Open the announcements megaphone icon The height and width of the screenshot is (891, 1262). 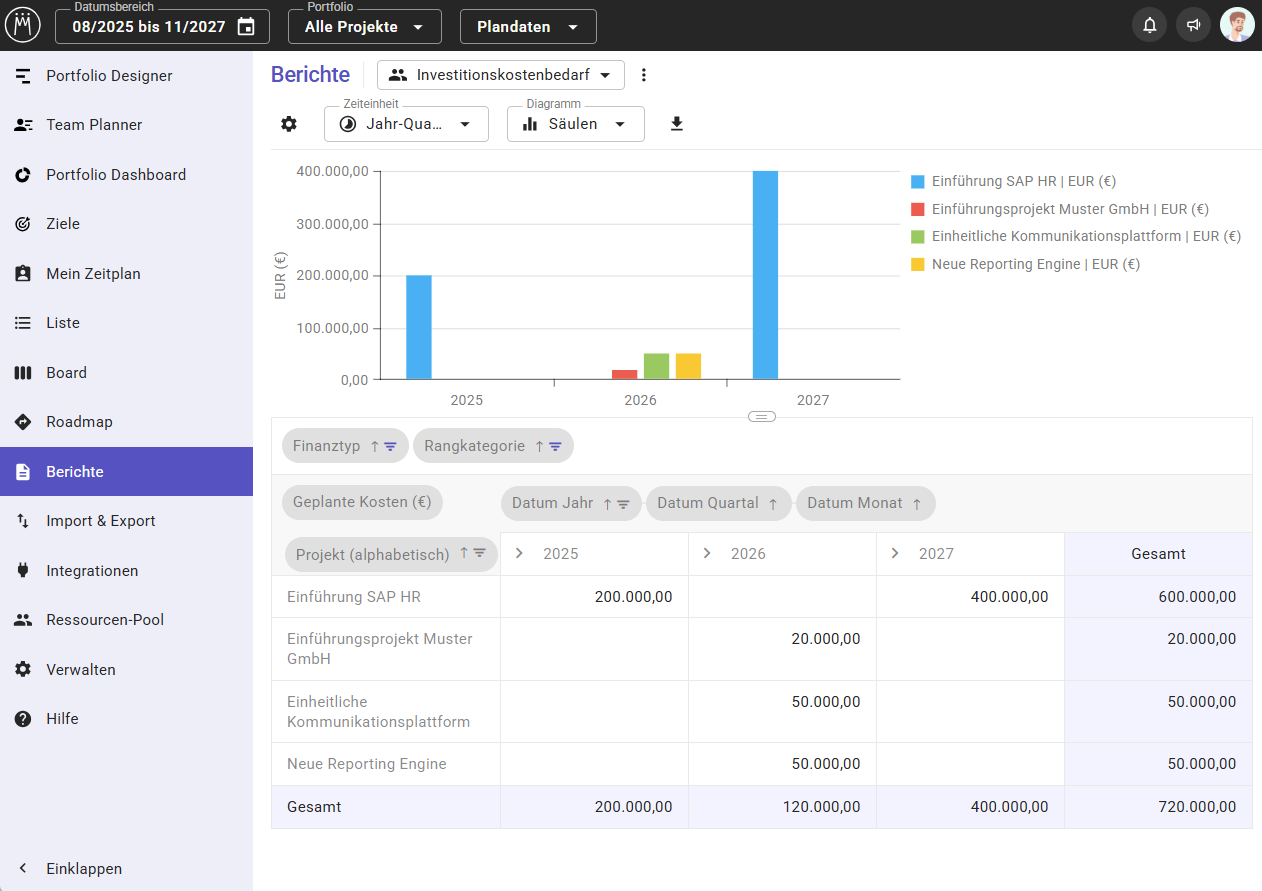1193,26
